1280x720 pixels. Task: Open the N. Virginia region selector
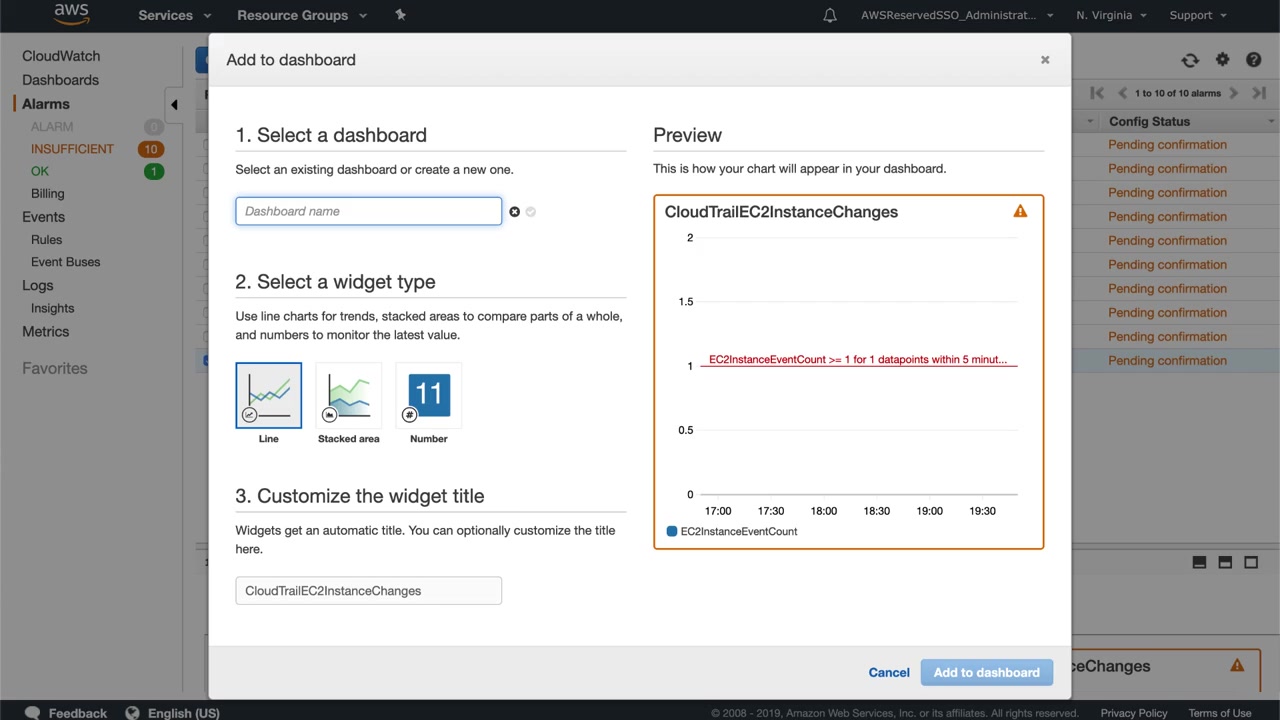click(x=1111, y=15)
